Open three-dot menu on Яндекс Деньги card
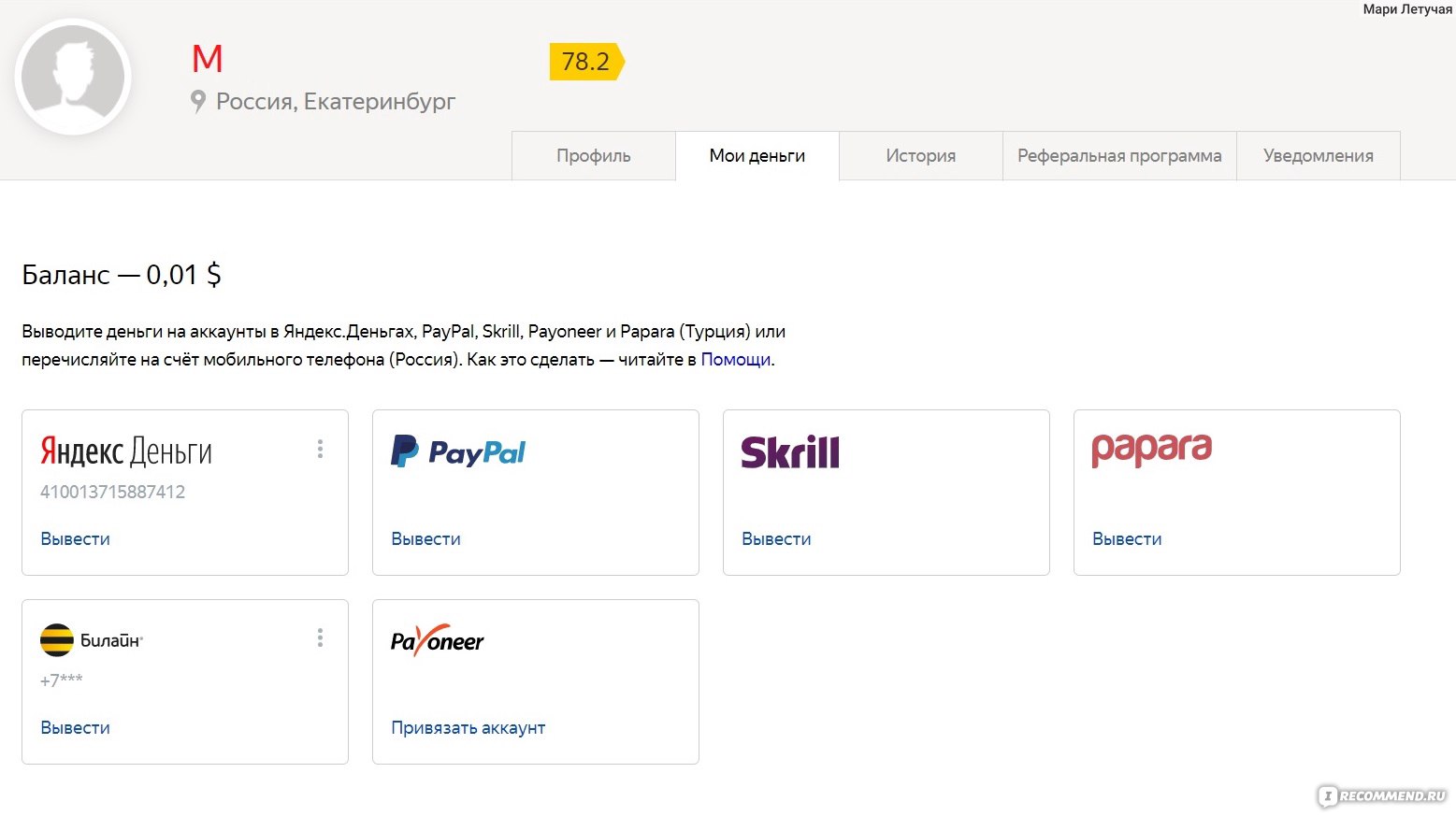 [320, 449]
